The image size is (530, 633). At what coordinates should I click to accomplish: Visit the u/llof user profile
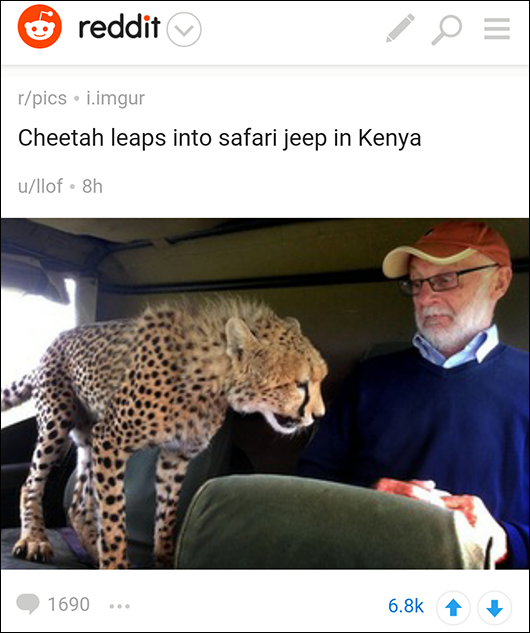[40, 187]
